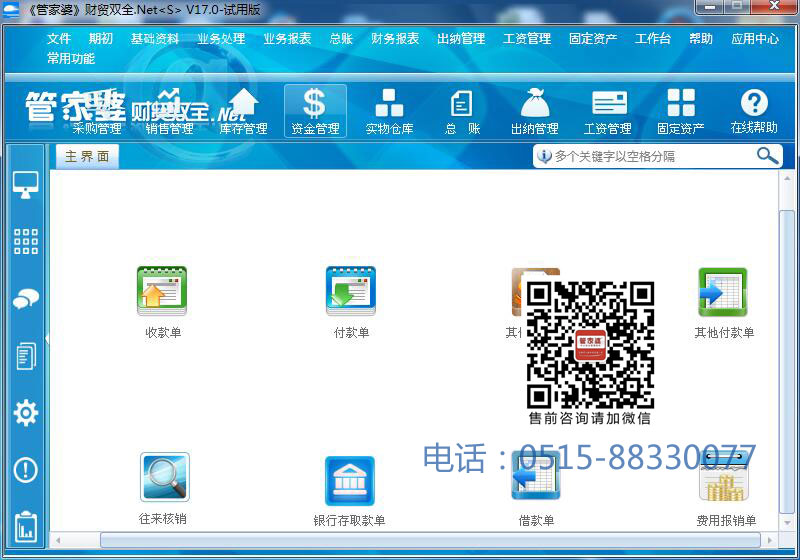The width and height of the screenshot is (800, 560).
Task: Open the 借款单 loan voucher
Action: [x=536, y=491]
